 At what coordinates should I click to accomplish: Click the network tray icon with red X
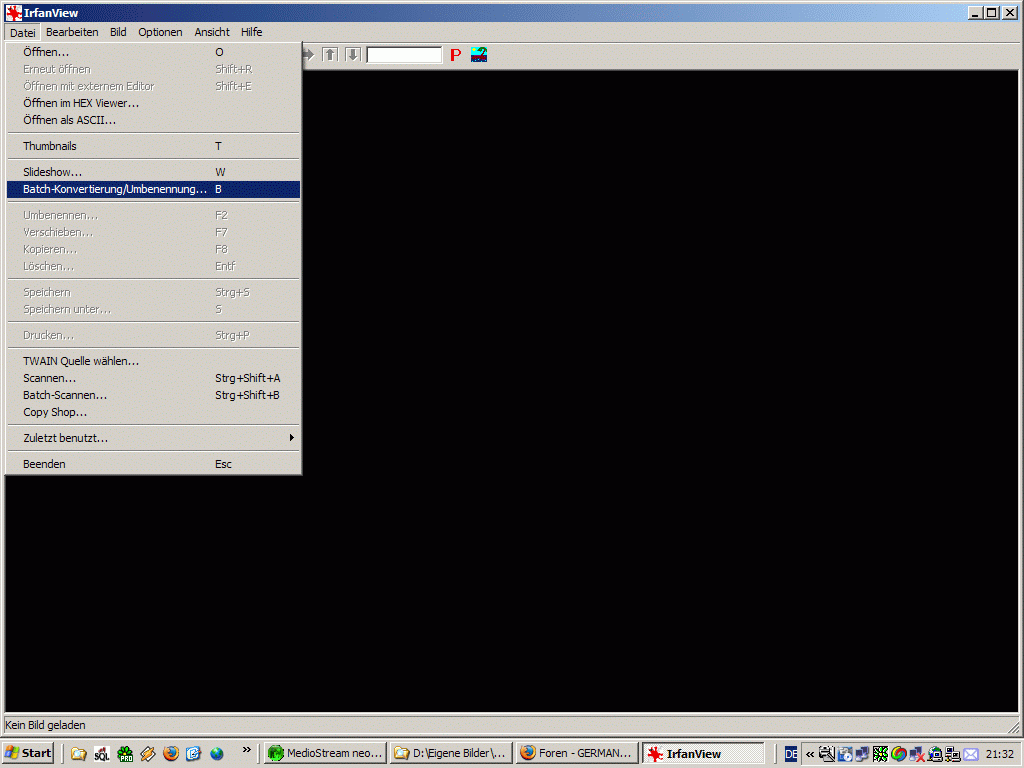[917, 754]
